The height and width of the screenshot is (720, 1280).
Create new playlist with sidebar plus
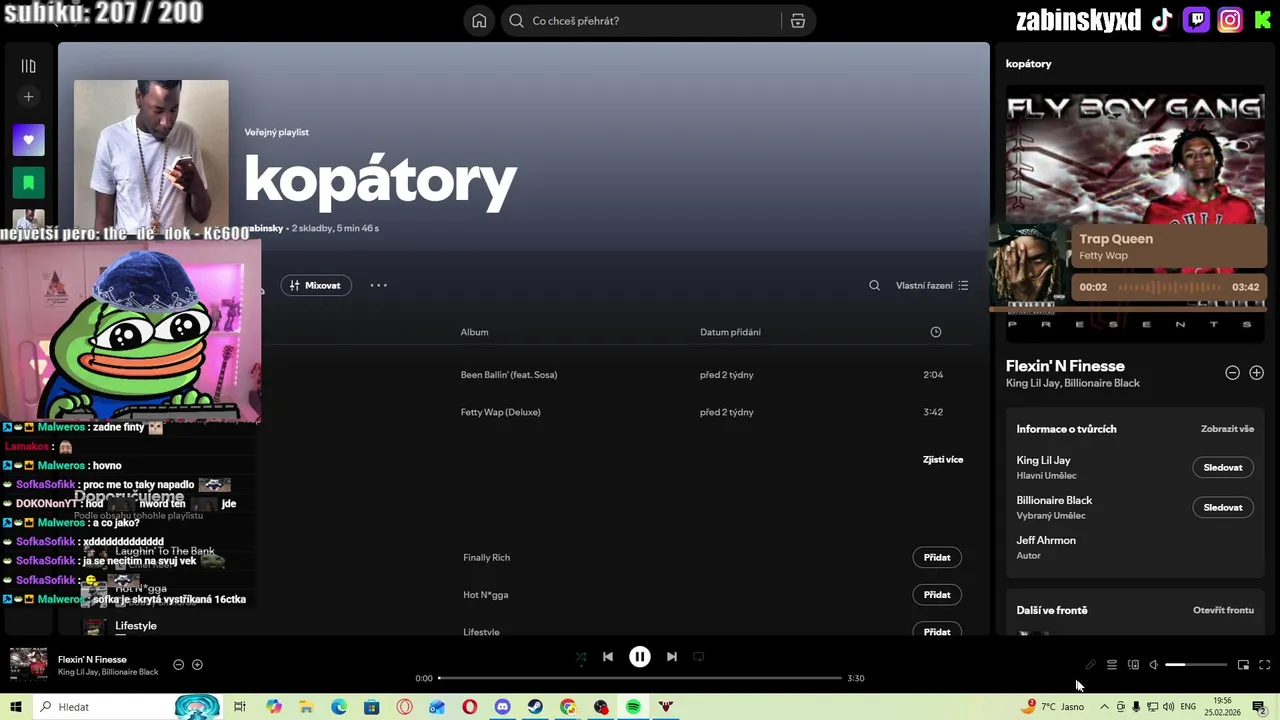click(28, 97)
